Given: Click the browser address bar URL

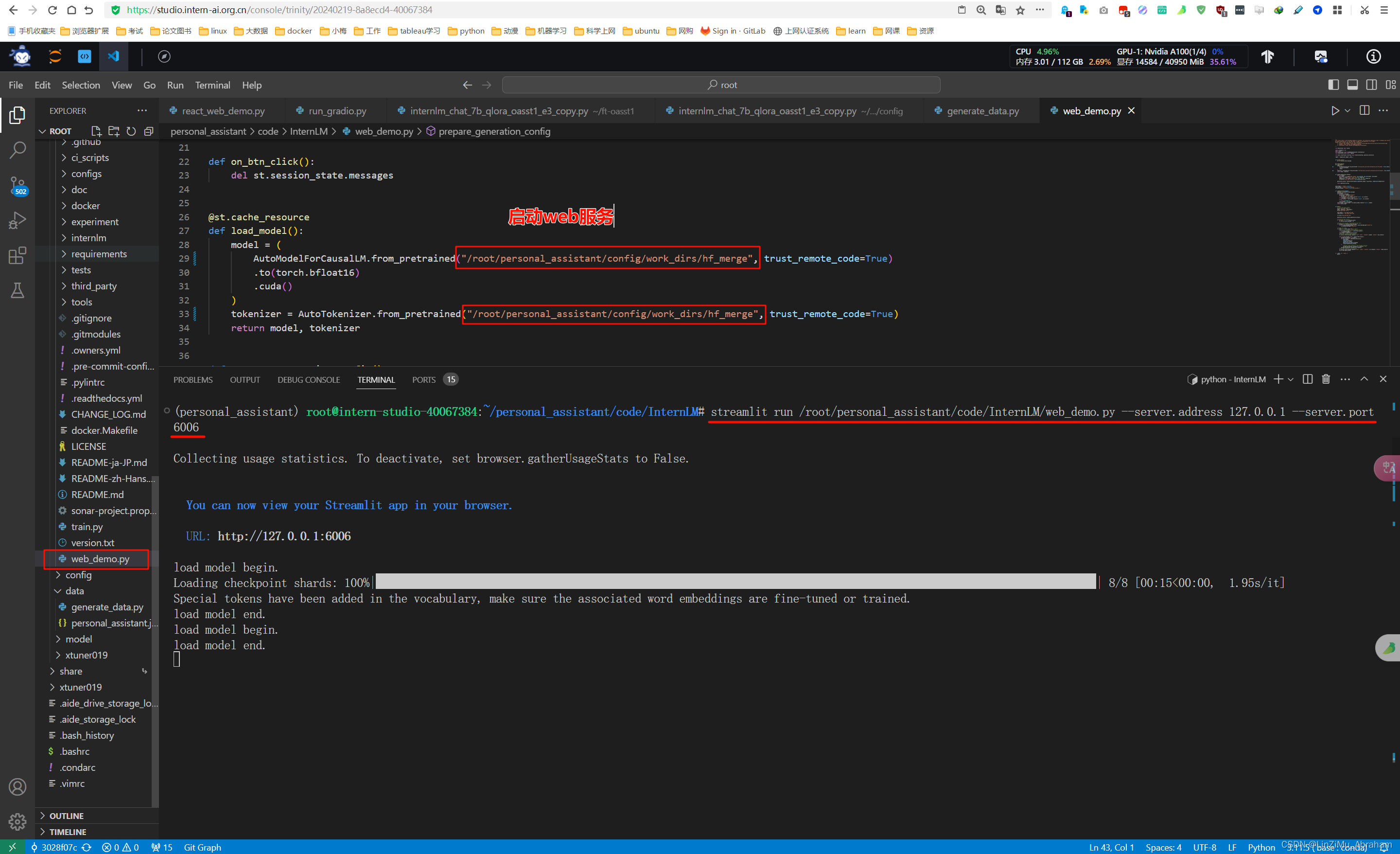Looking at the screenshot, I should tap(279, 10).
